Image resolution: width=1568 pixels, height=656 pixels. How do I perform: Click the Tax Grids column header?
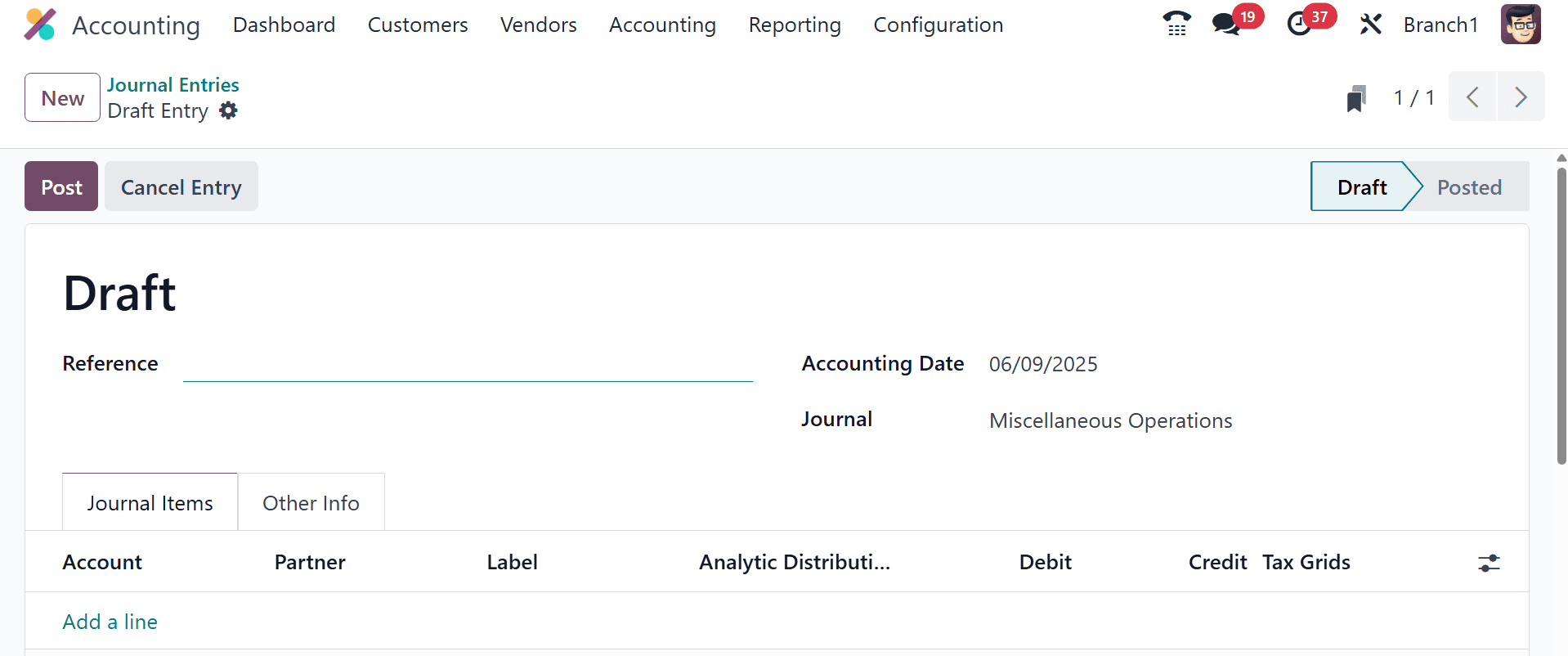1306,562
